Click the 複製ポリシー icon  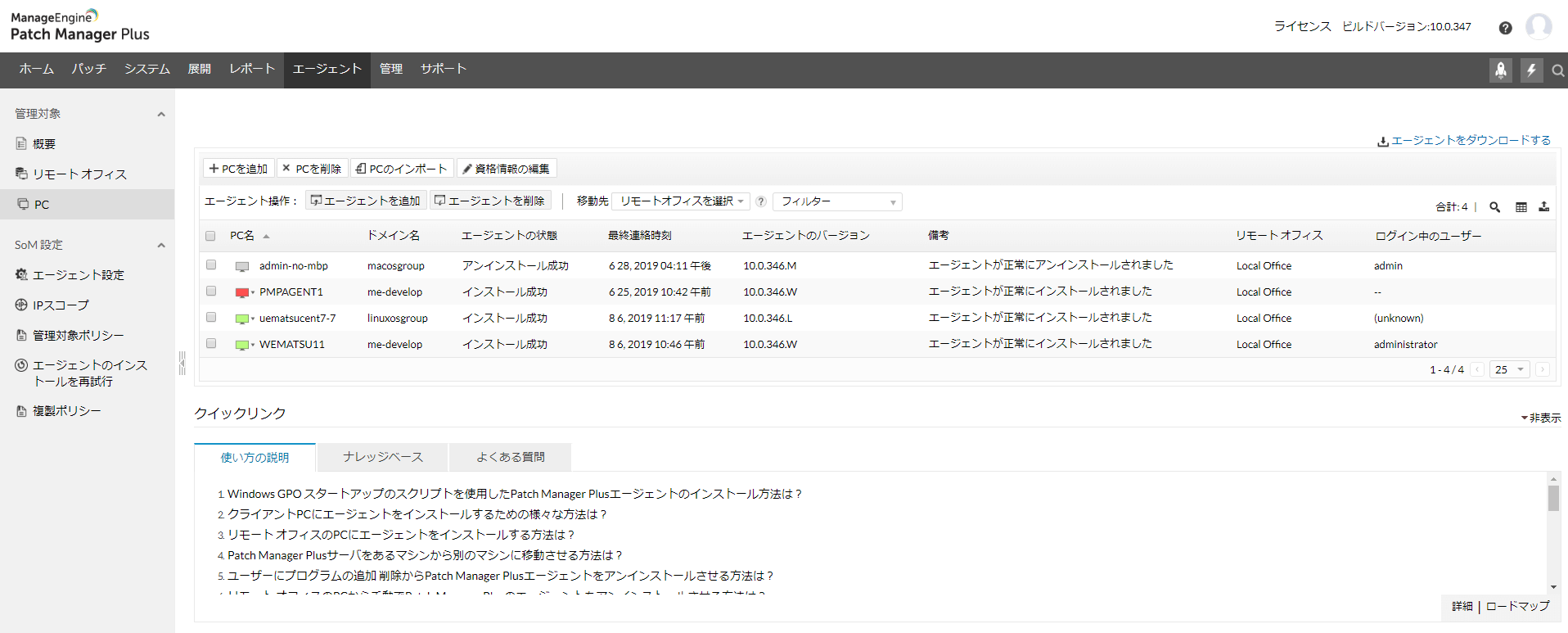(21, 411)
